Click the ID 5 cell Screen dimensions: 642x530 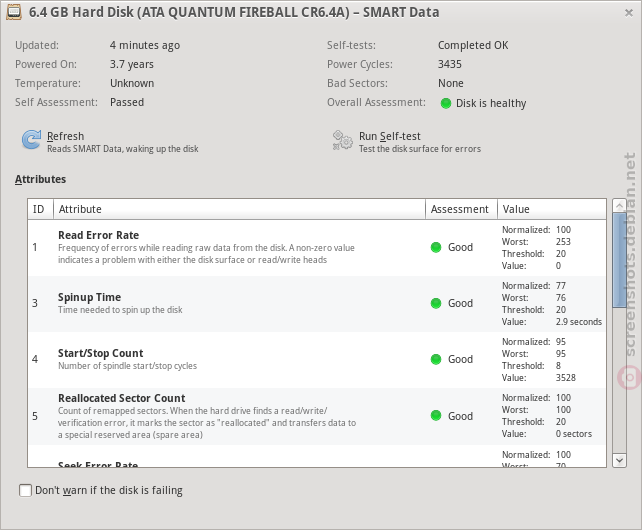click(x=35, y=416)
